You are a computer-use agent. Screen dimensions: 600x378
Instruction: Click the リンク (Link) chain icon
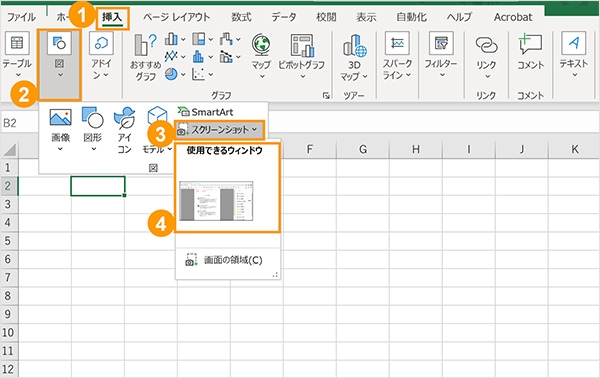tap(486, 45)
